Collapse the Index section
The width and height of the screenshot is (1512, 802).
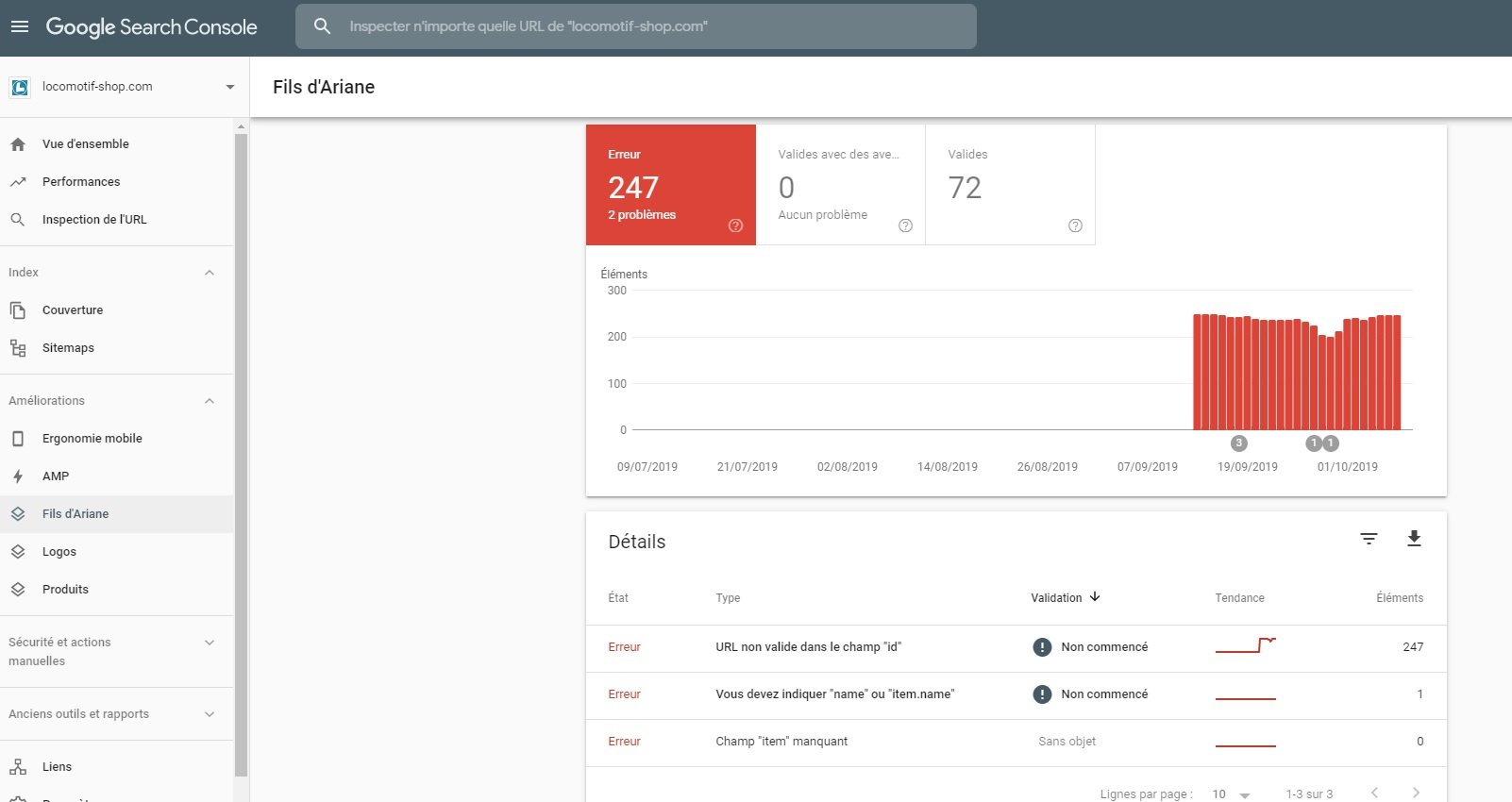click(x=210, y=273)
